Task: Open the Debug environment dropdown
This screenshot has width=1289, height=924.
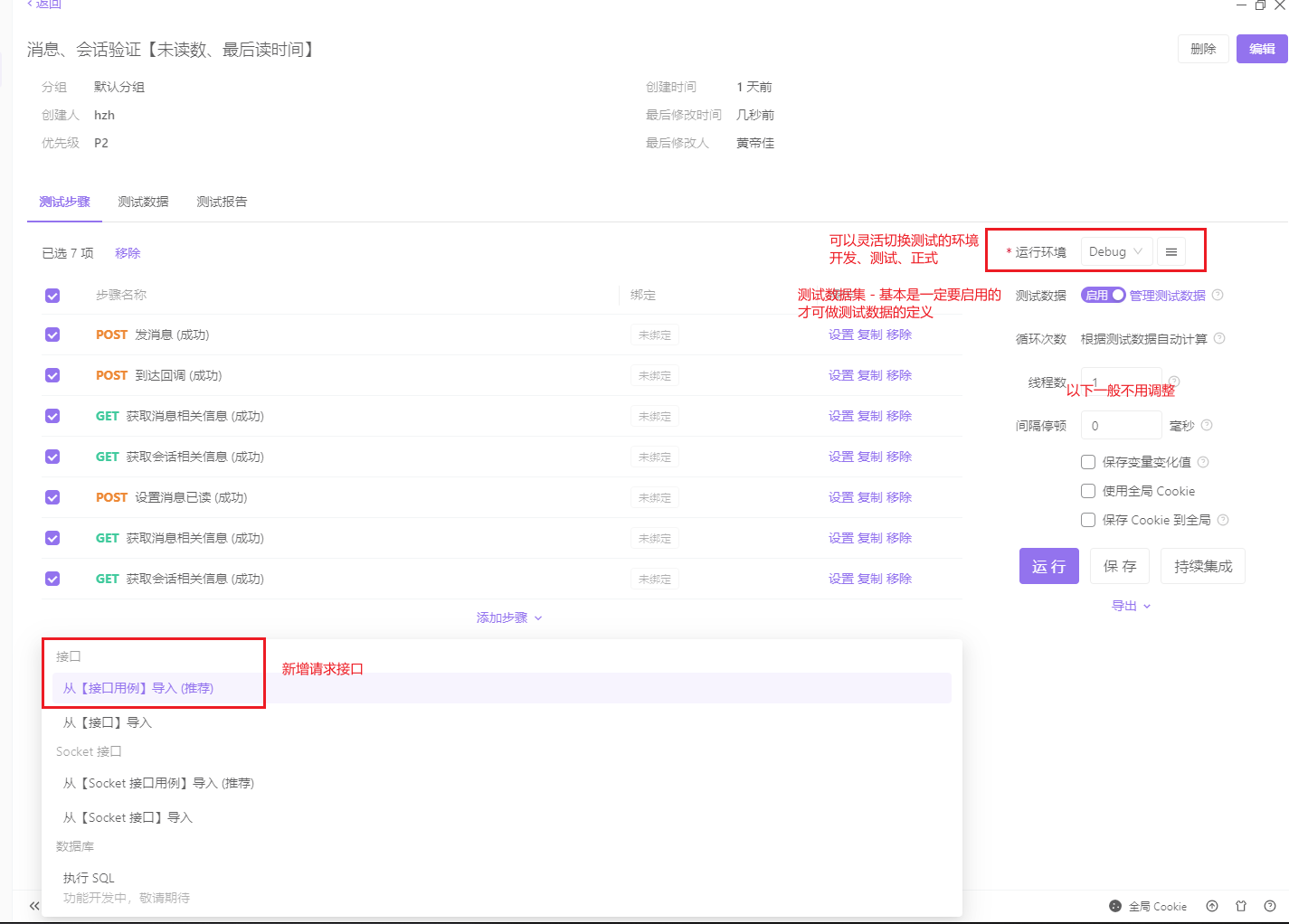Action: (1116, 251)
